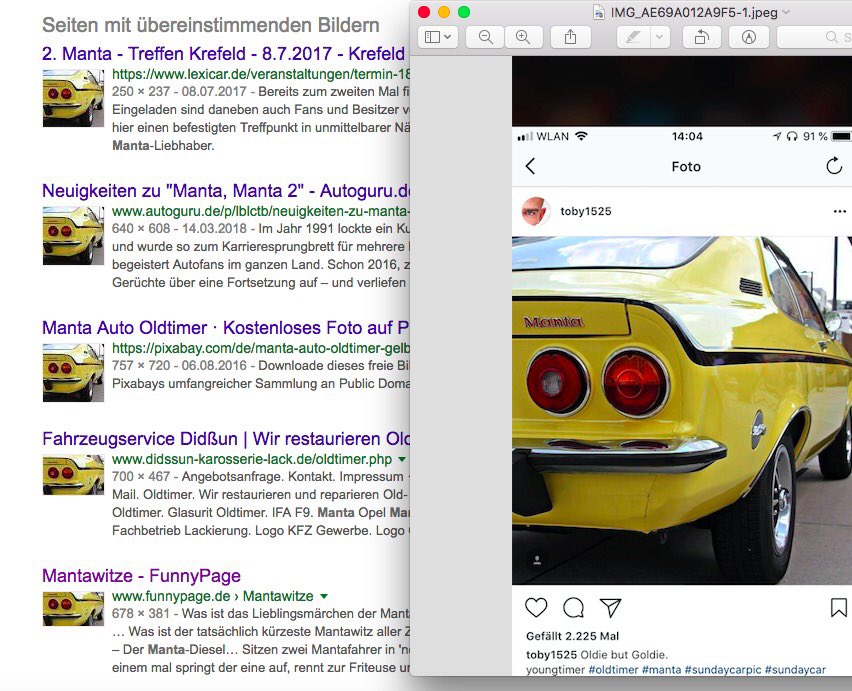Viewport: 852px width, 691px height.
Task: Send post via paper plane icon
Action: 610,607
